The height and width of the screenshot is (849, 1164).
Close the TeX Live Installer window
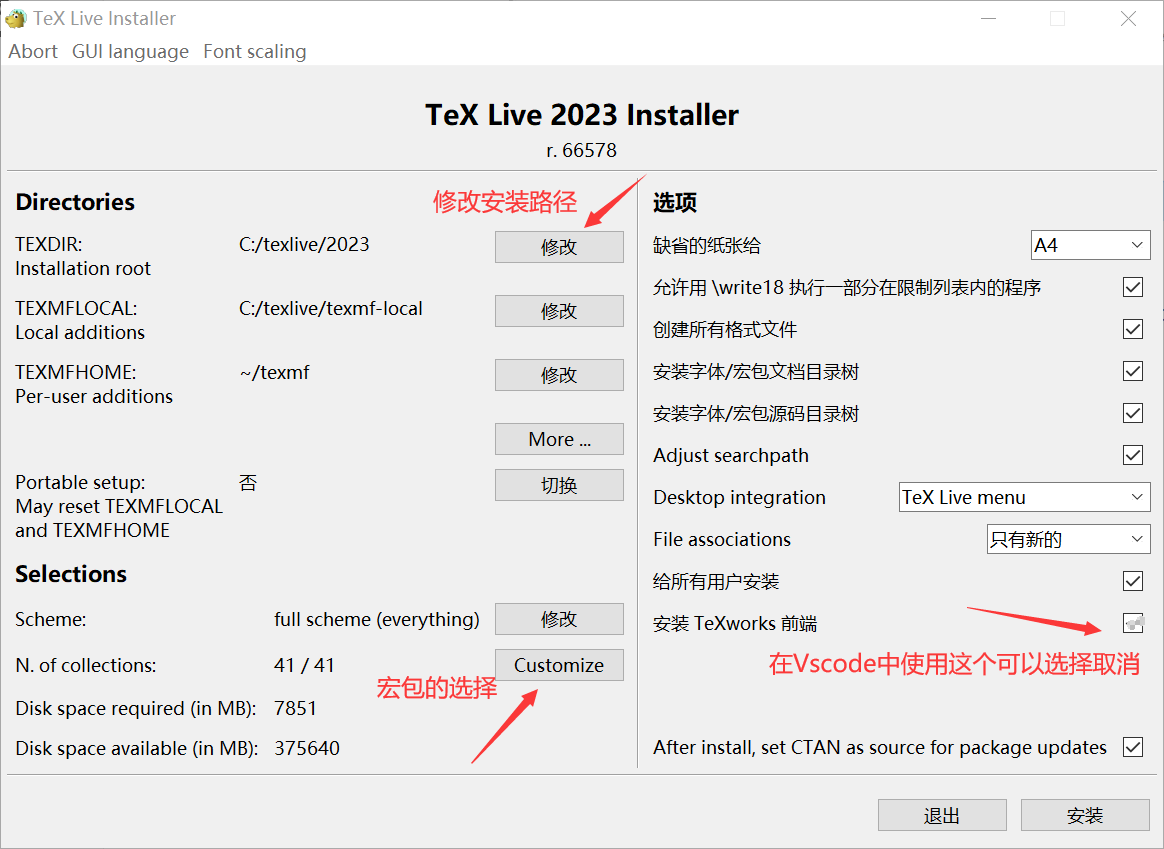[1128, 19]
